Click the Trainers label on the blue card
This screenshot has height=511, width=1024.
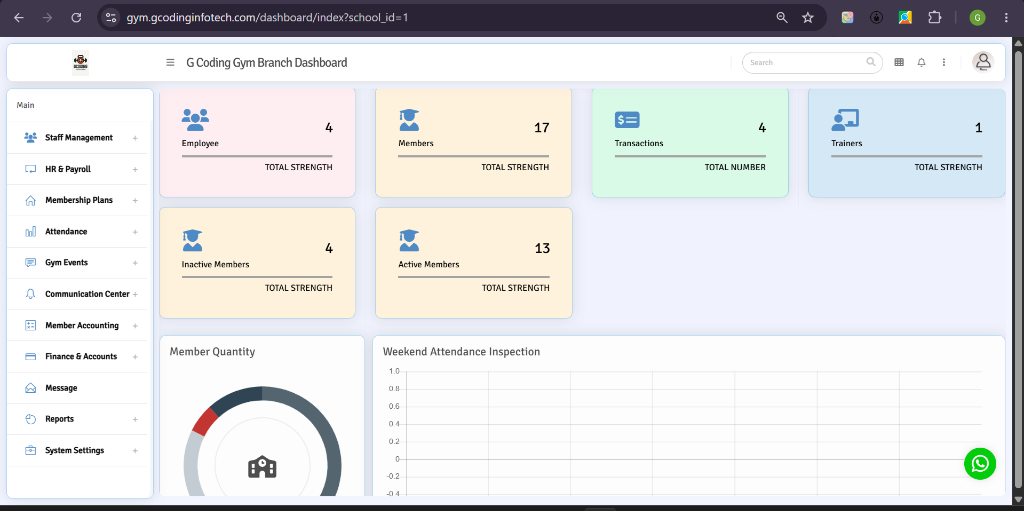pos(846,143)
